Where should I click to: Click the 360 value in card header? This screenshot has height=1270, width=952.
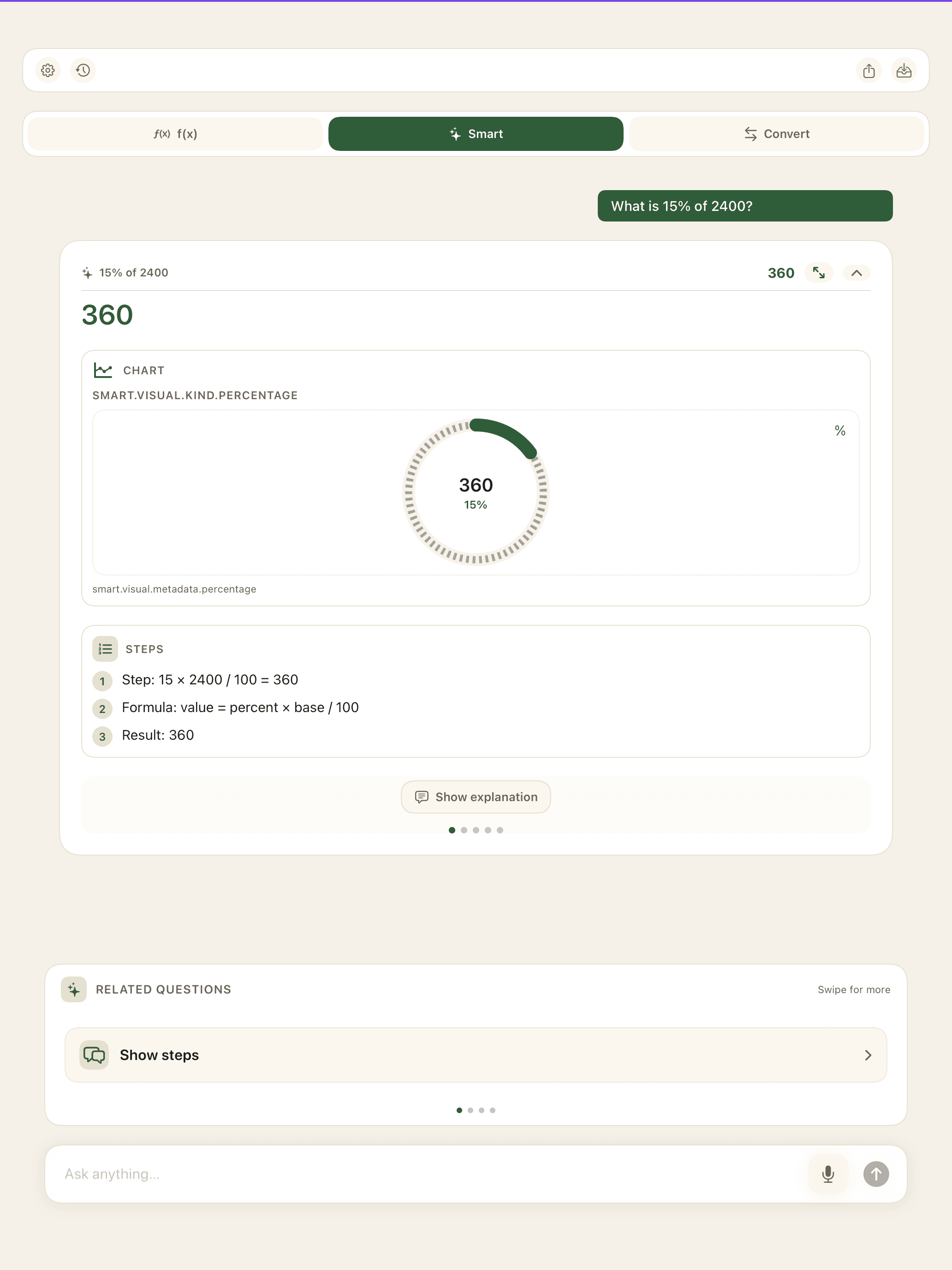point(781,273)
